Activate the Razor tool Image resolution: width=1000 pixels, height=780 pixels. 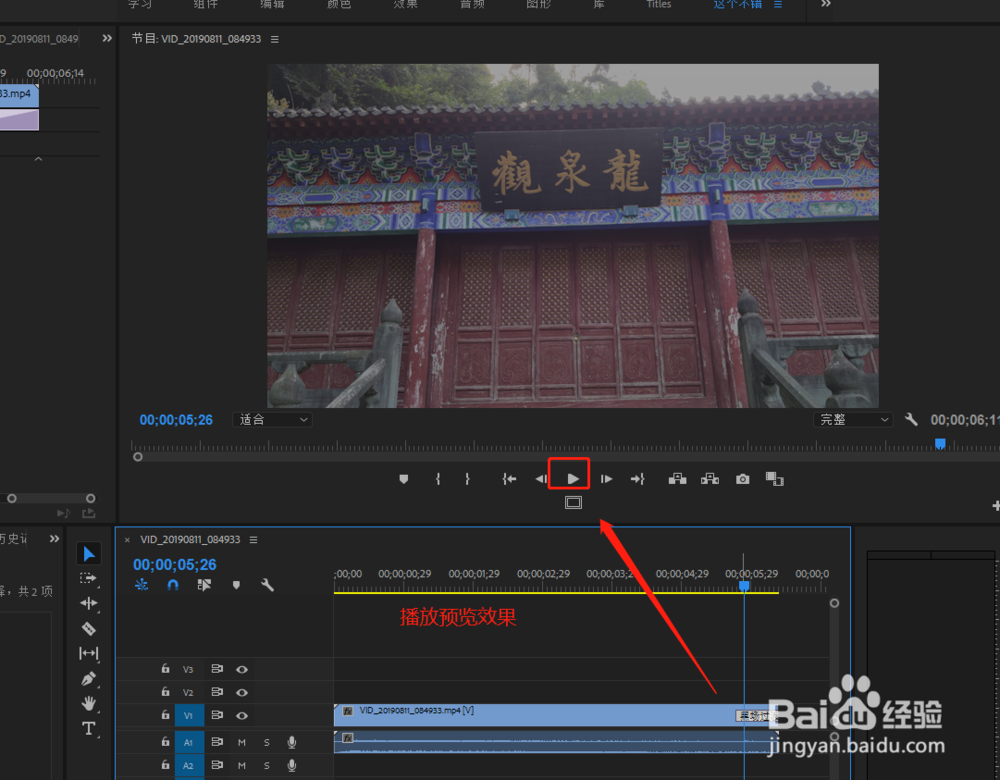click(x=88, y=628)
